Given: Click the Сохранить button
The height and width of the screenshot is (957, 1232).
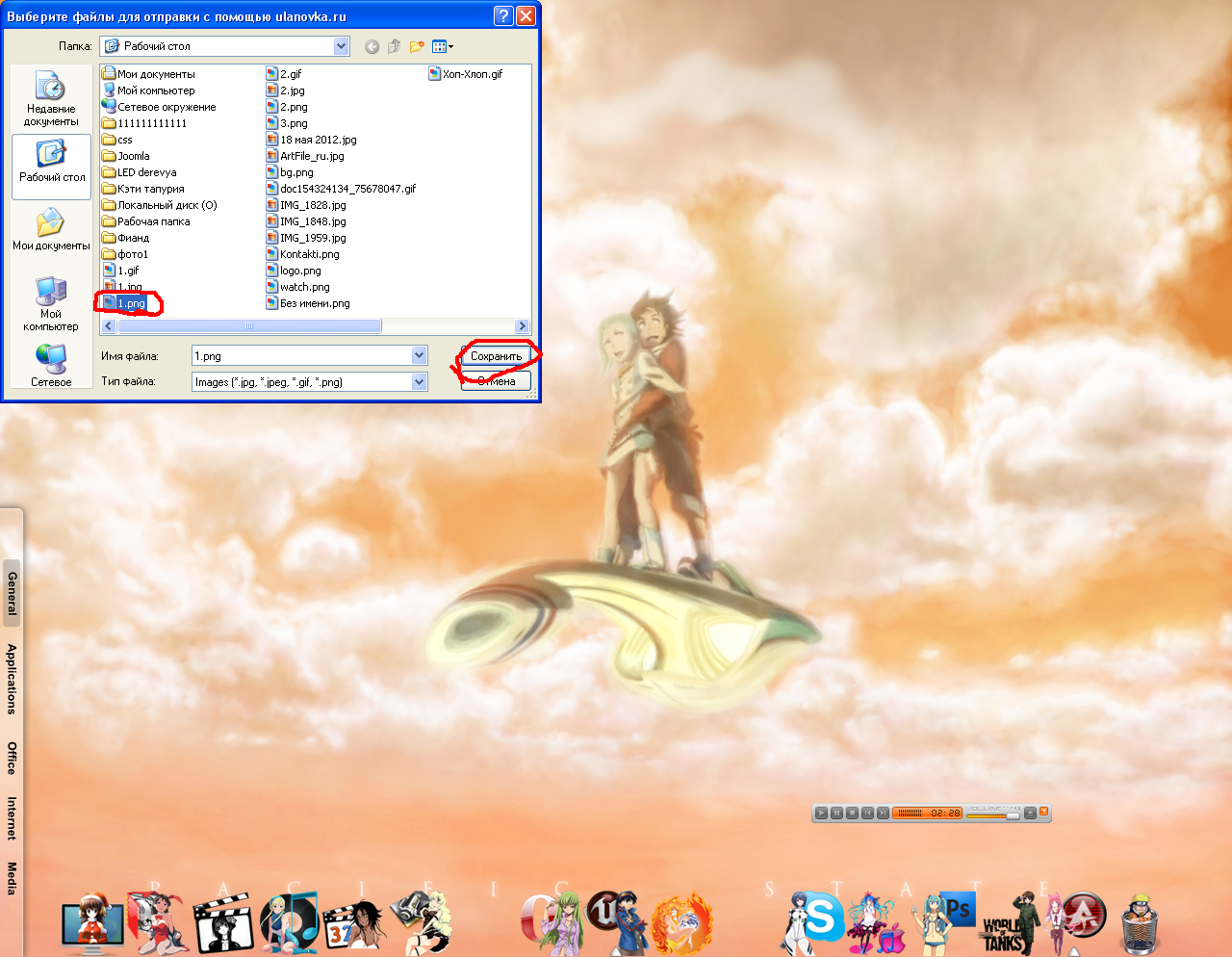Looking at the screenshot, I should [x=496, y=356].
